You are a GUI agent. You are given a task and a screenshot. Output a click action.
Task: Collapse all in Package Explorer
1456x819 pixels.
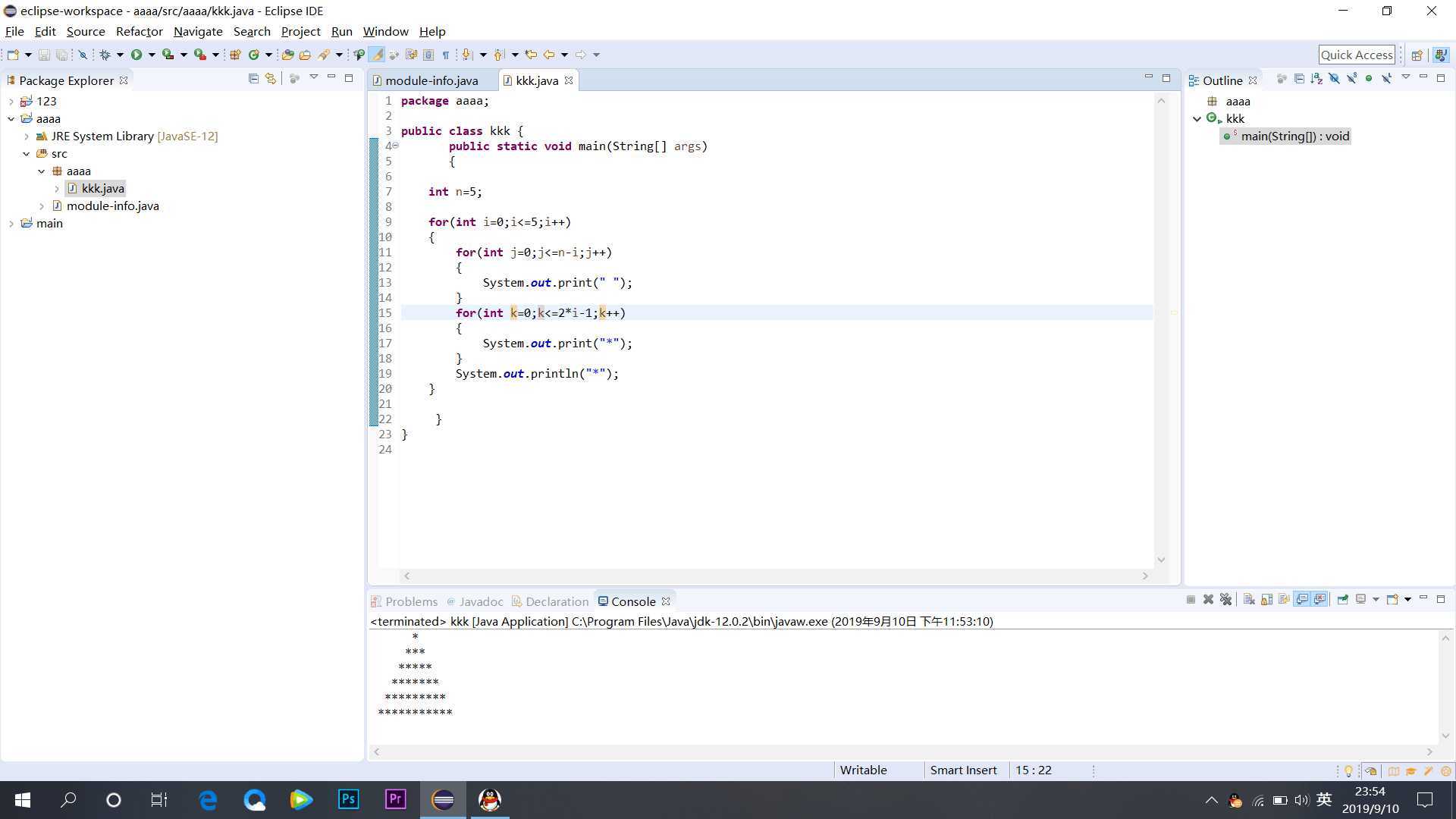(253, 78)
